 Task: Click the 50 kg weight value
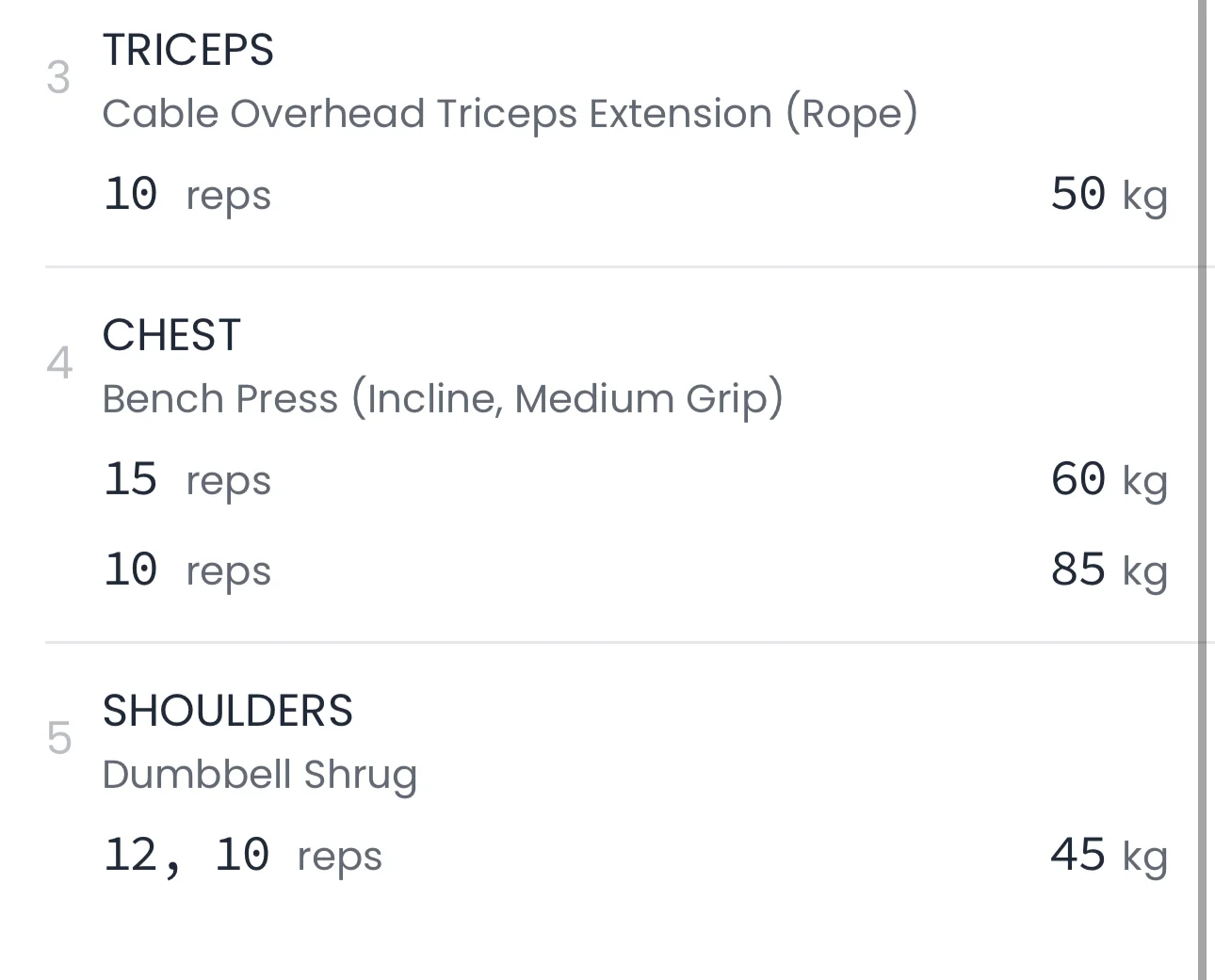[x=1108, y=194]
